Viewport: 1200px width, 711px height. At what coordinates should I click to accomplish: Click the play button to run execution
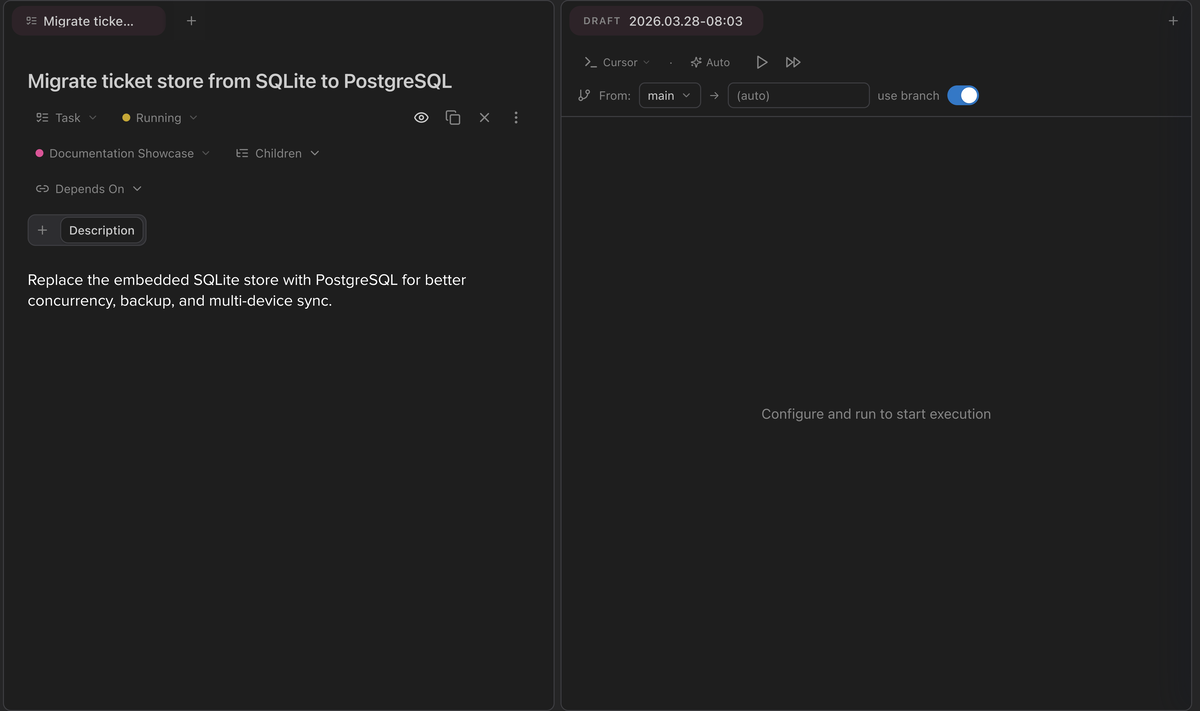click(x=762, y=62)
